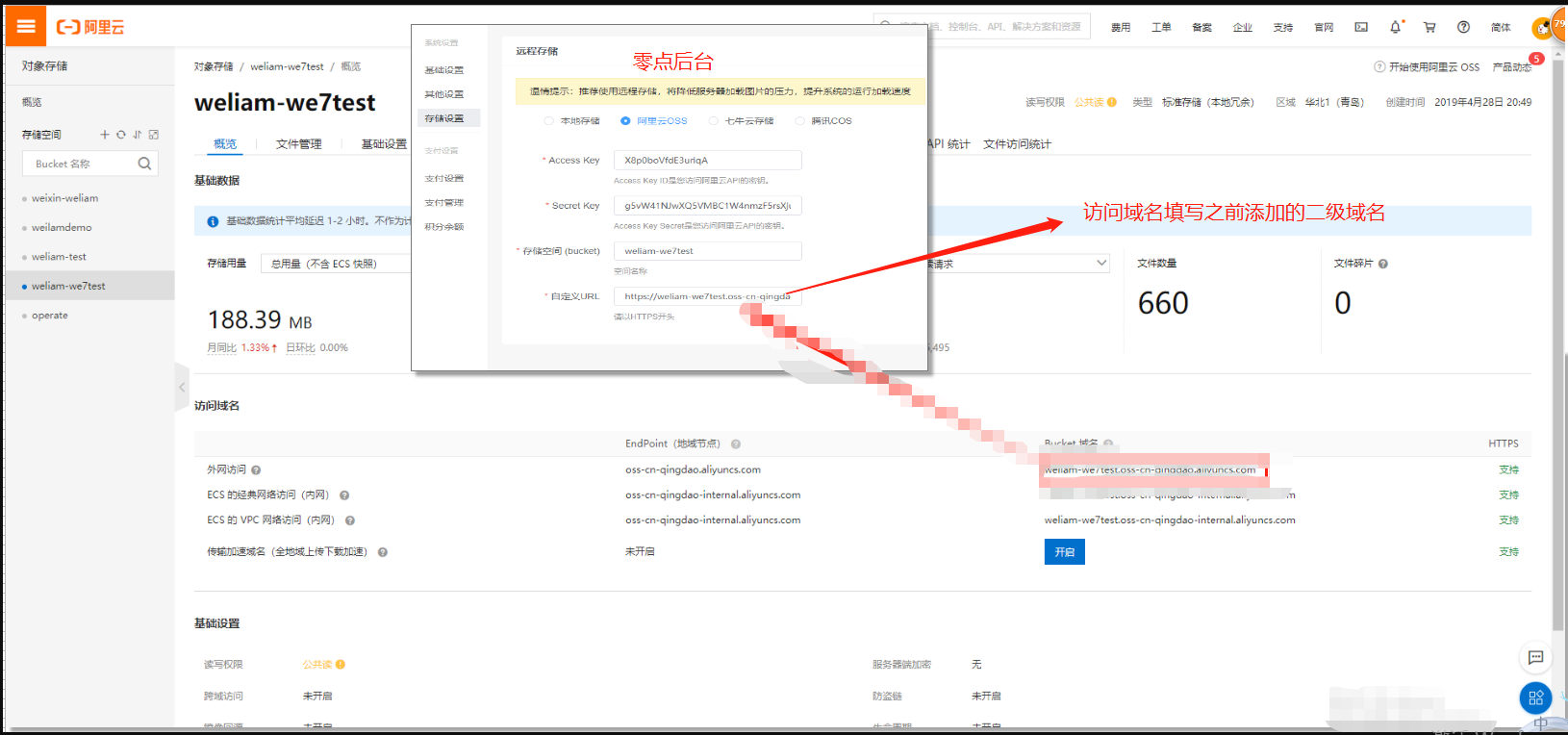Click help icon next to 传输加速域名

pos(383,552)
